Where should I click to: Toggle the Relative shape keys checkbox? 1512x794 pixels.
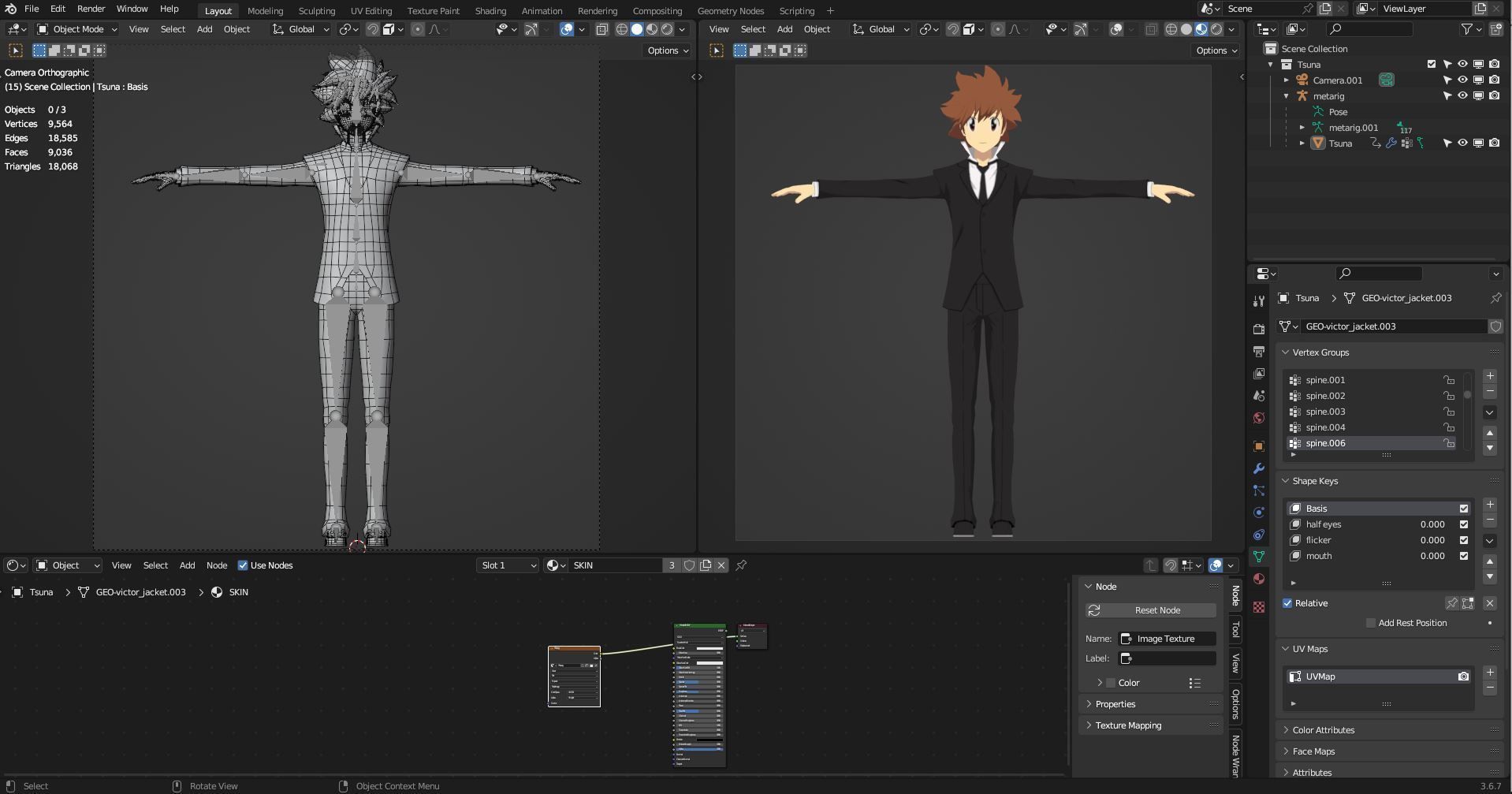click(1287, 603)
